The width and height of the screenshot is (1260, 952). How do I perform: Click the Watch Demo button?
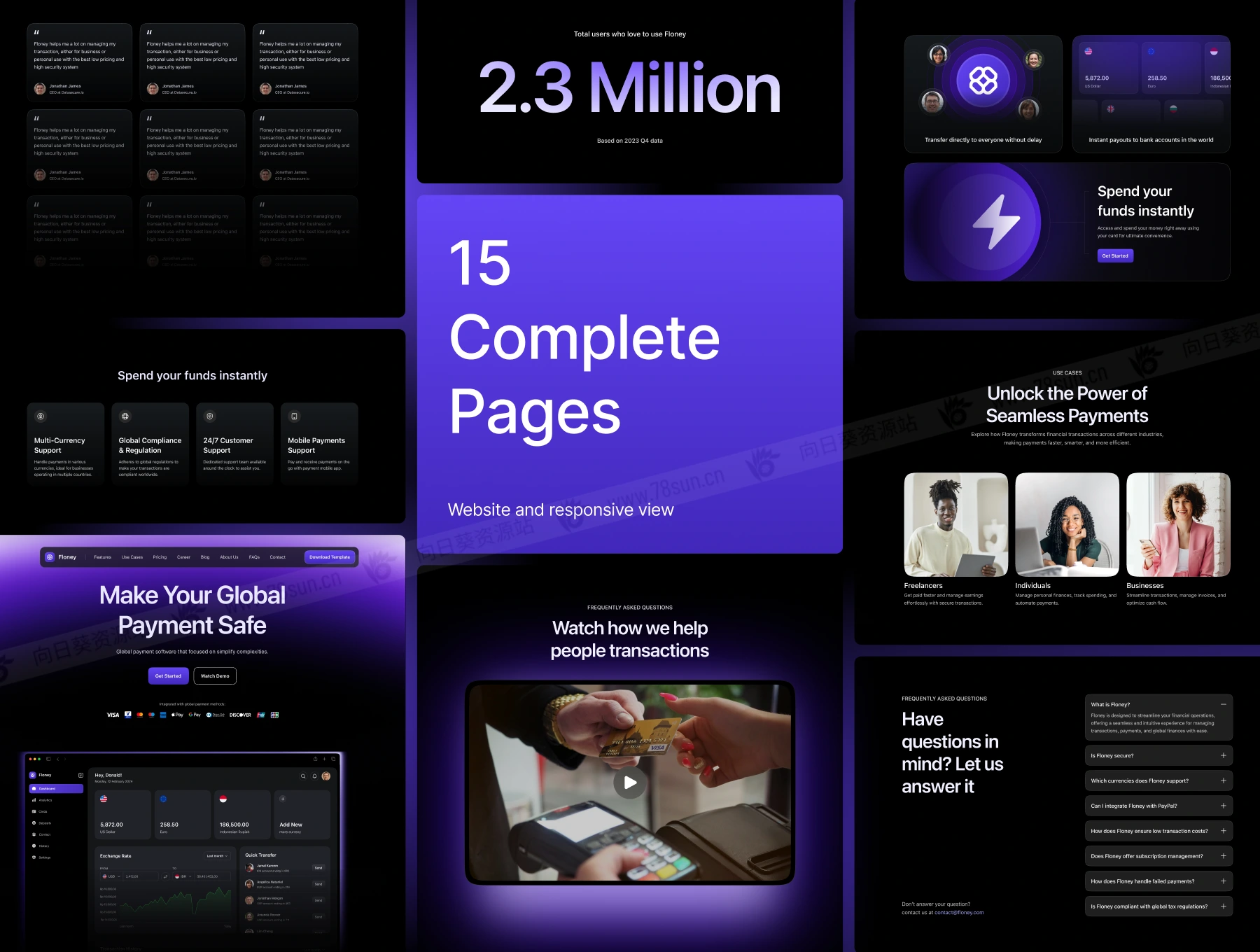pos(215,676)
